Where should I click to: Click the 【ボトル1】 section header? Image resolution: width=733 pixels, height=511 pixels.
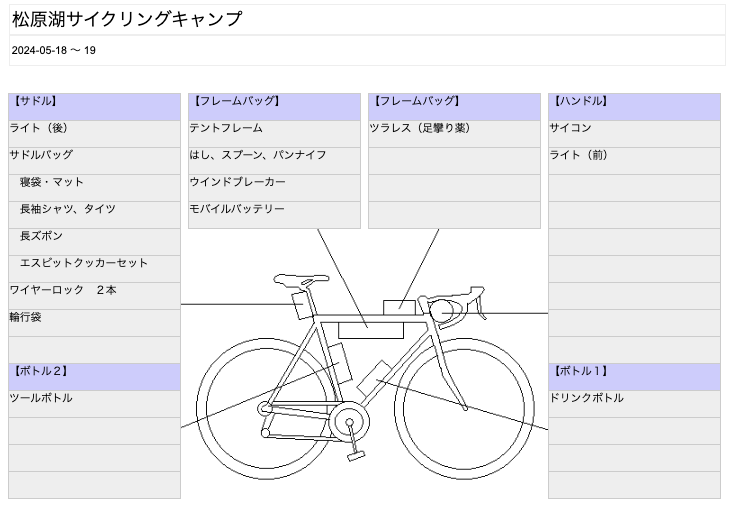pos(633,371)
